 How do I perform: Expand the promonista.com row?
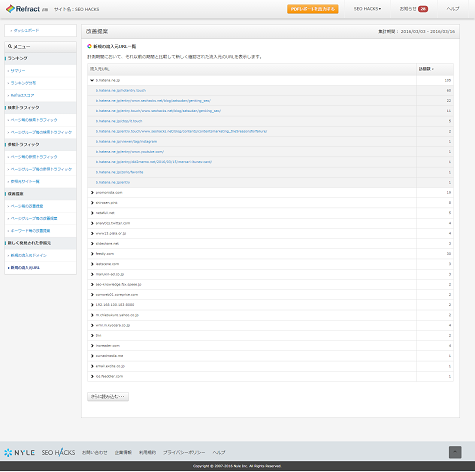92,193
